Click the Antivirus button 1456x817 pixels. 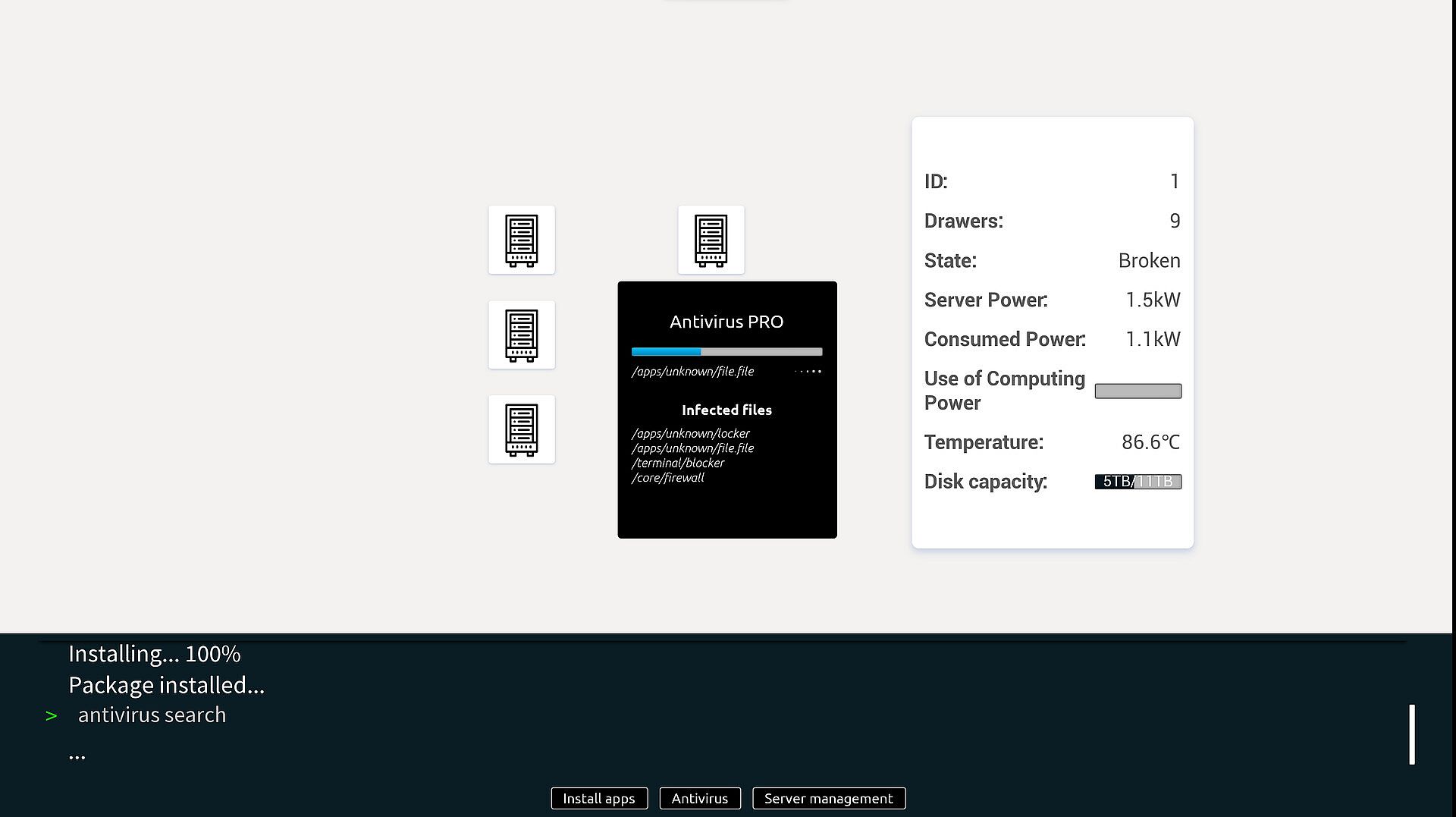[700, 798]
